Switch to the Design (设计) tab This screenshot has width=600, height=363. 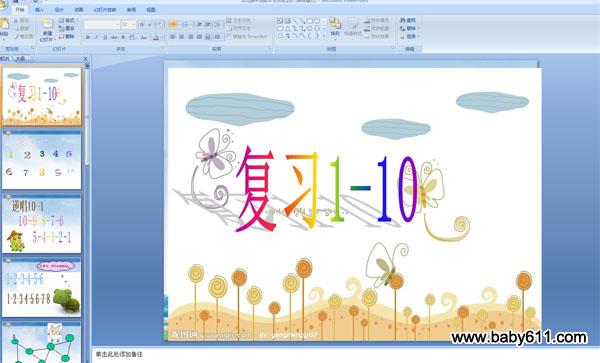coord(59,10)
